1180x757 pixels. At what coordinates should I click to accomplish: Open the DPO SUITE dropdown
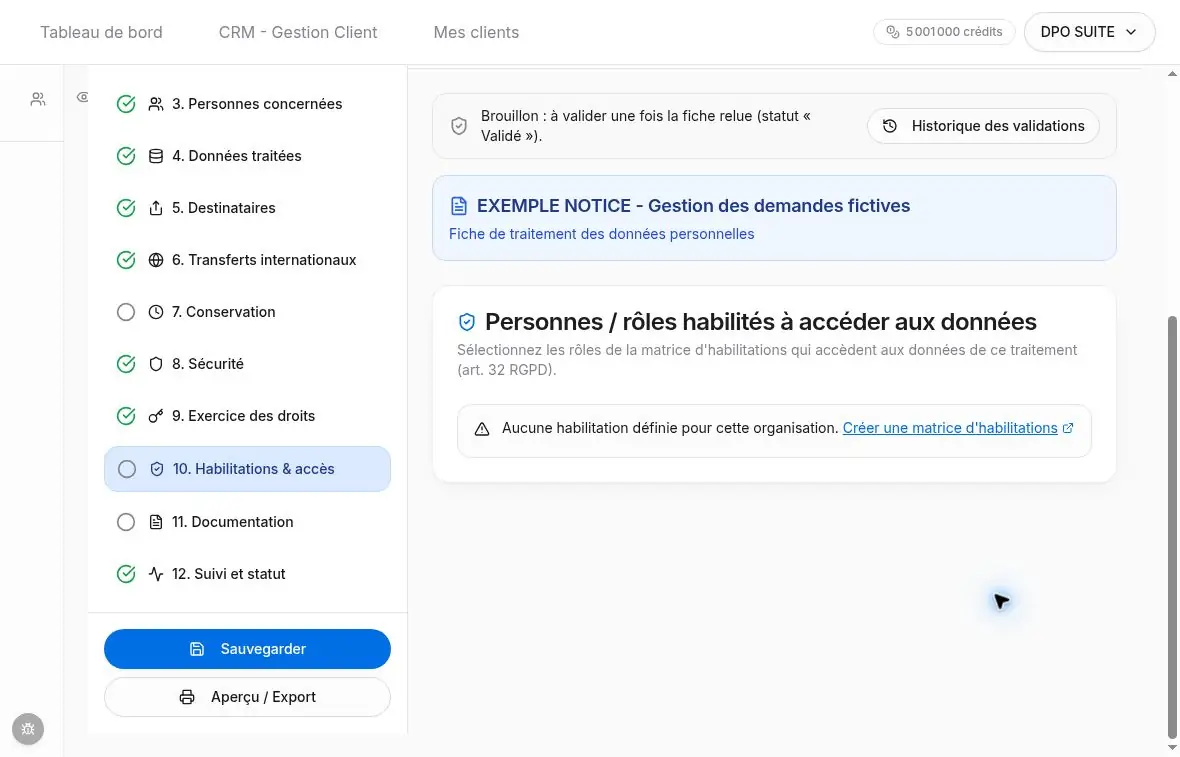(1089, 32)
